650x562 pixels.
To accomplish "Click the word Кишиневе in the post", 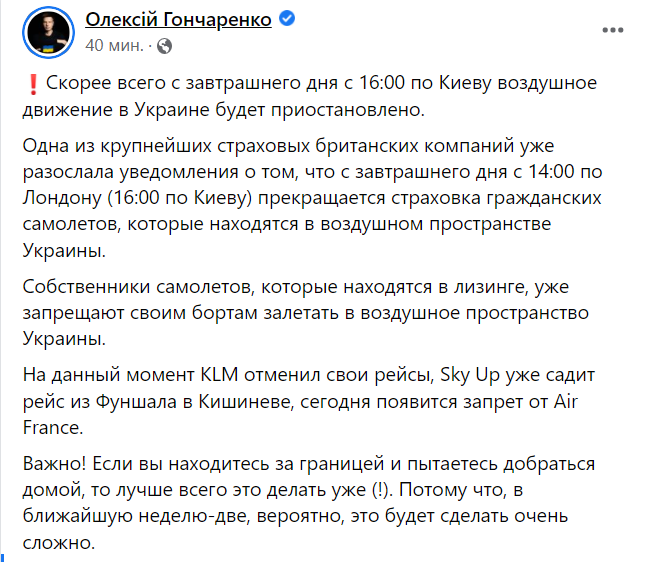I will pyautogui.click(x=246, y=402).
